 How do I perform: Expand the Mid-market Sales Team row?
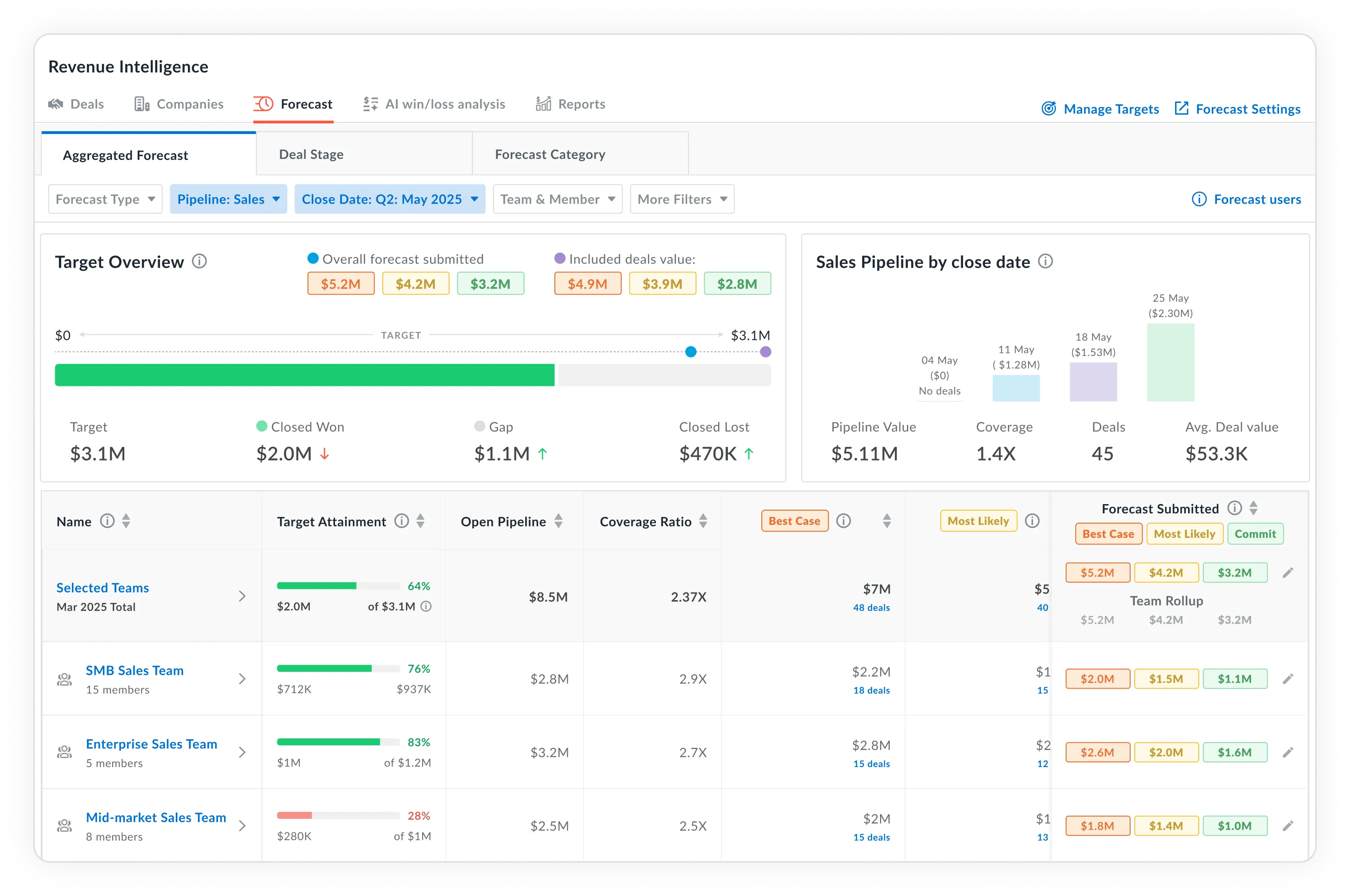coord(242,826)
